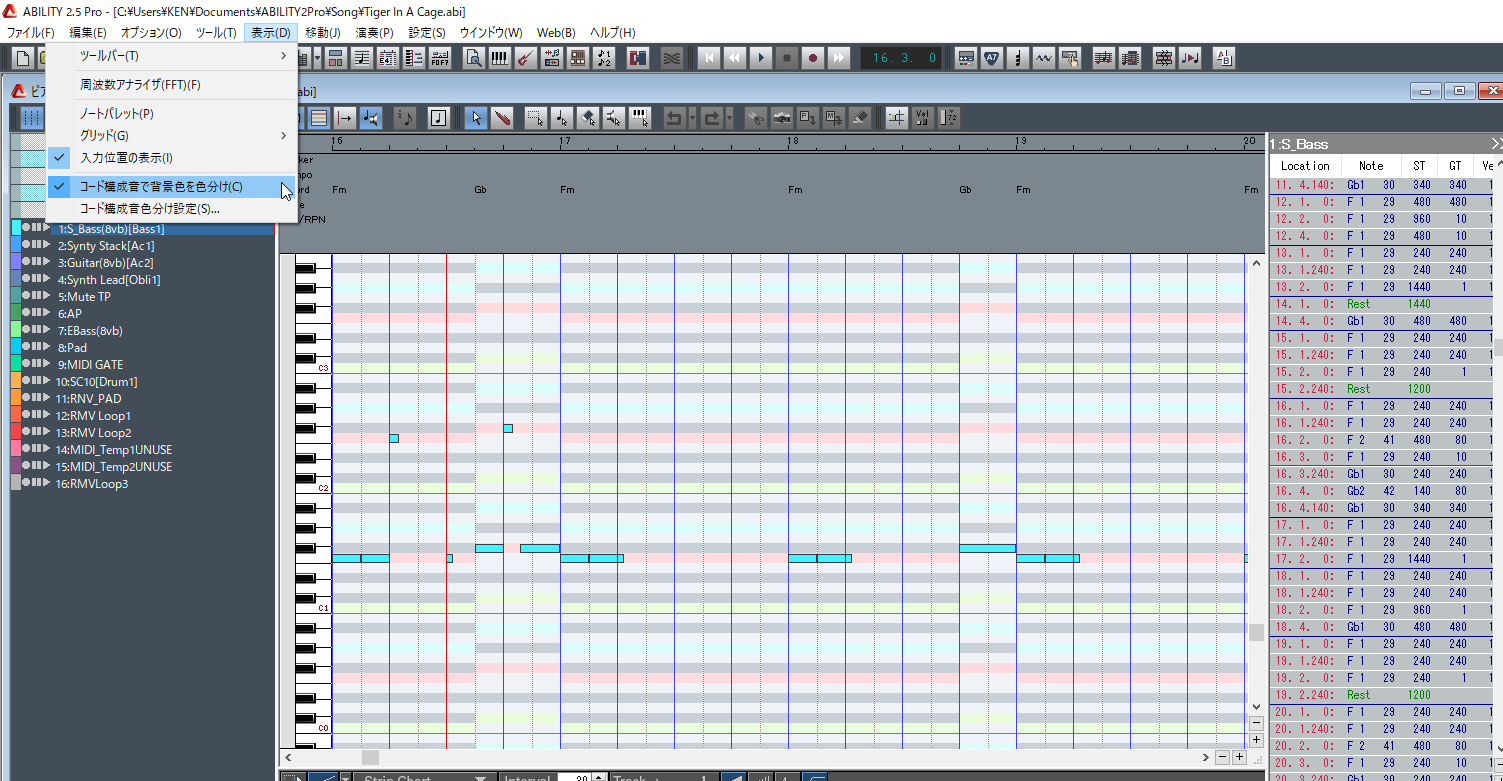Image resolution: width=1503 pixels, height=781 pixels.
Task: Click the Note column header
Action: pyautogui.click(x=1371, y=166)
